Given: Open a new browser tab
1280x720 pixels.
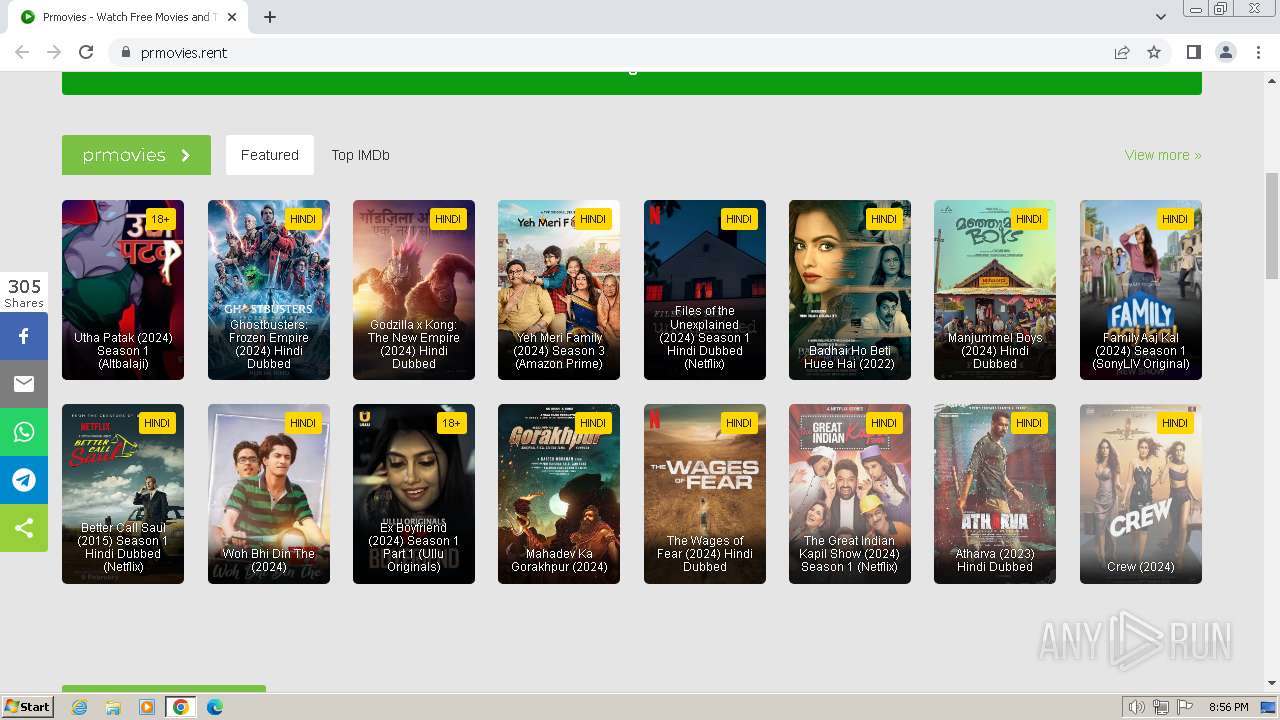Looking at the screenshot, I should tap(270, 17).
